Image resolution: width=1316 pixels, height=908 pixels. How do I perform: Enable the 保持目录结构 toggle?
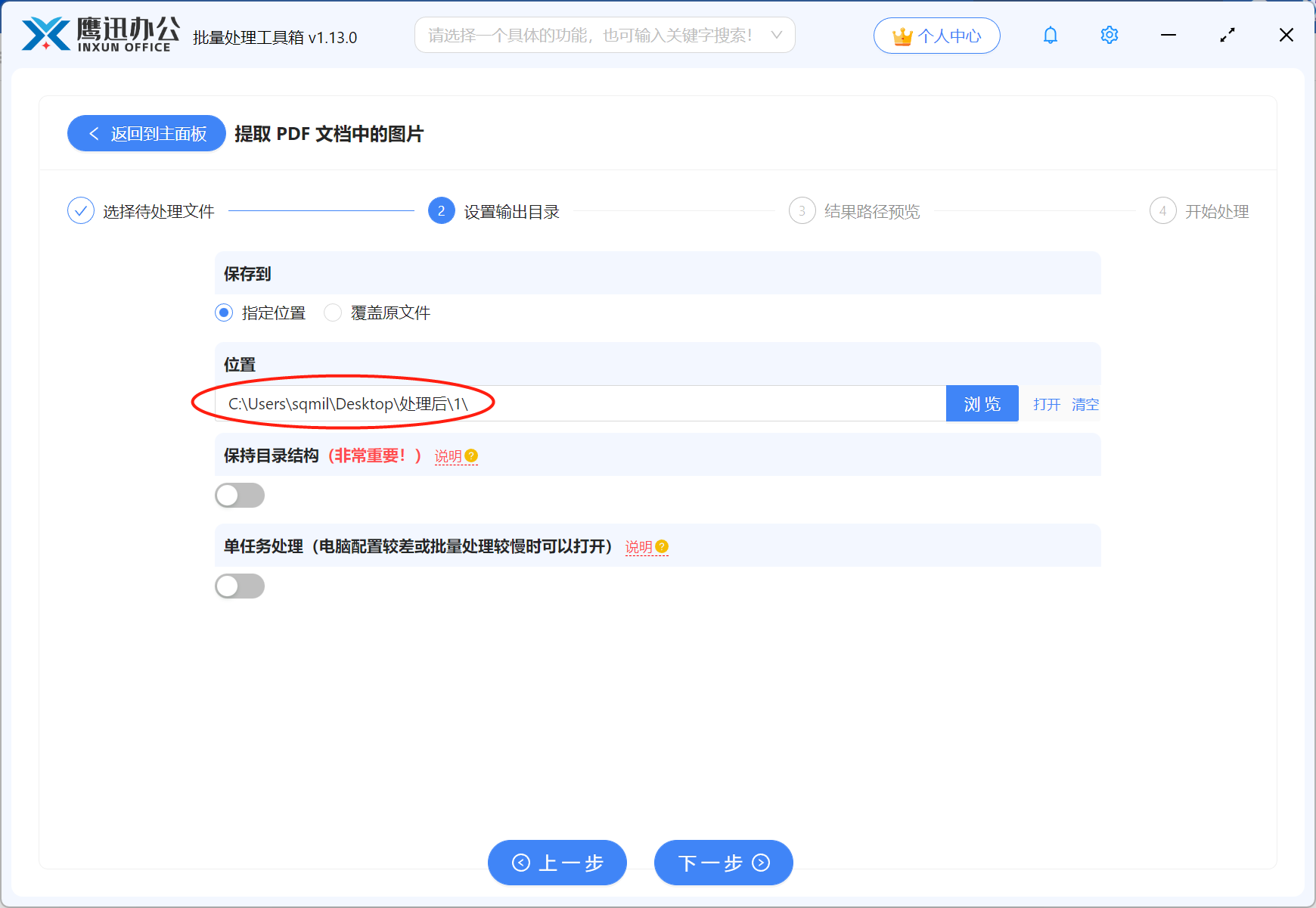240,495
